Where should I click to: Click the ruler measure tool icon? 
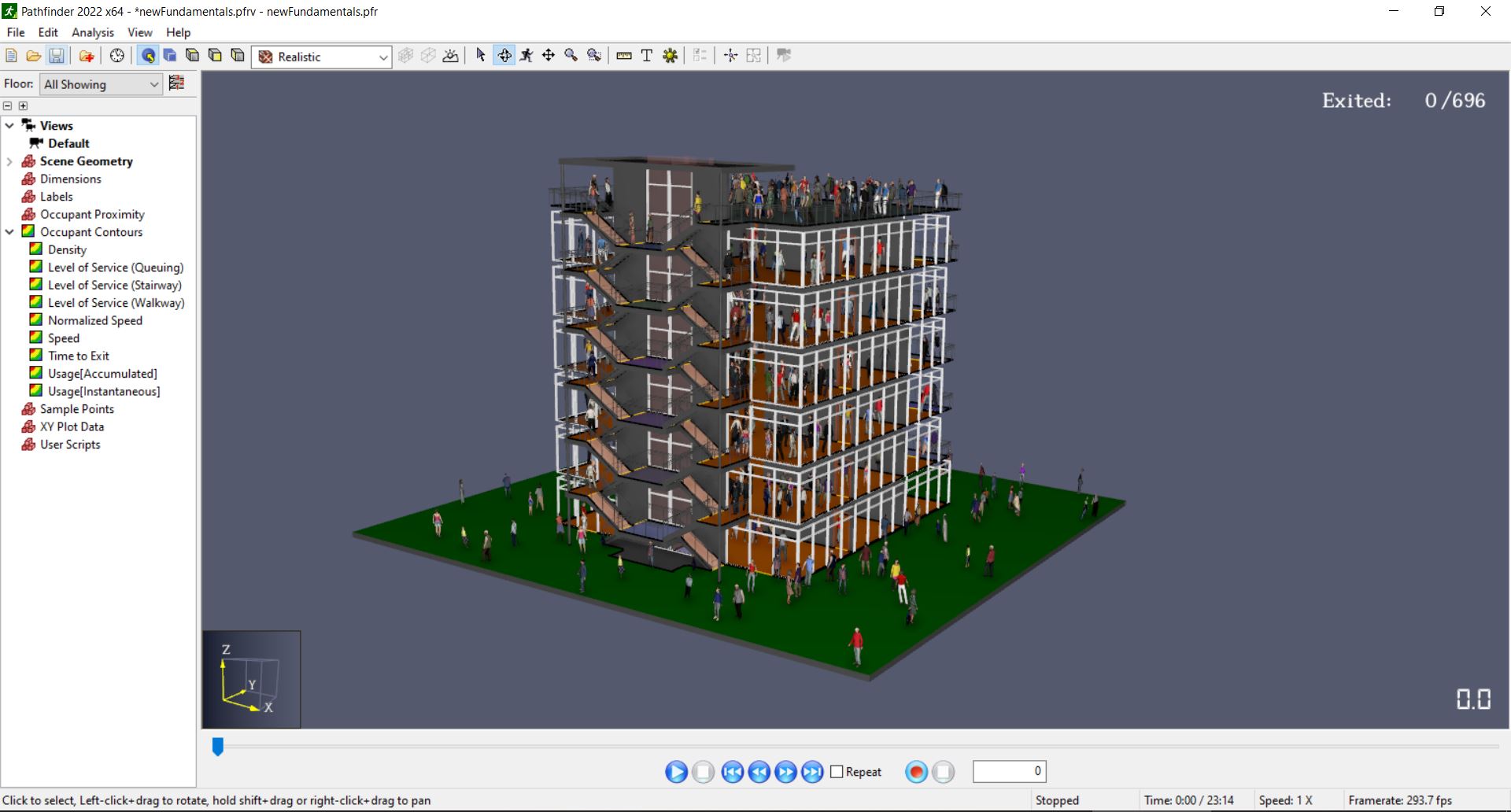point(624,56)
